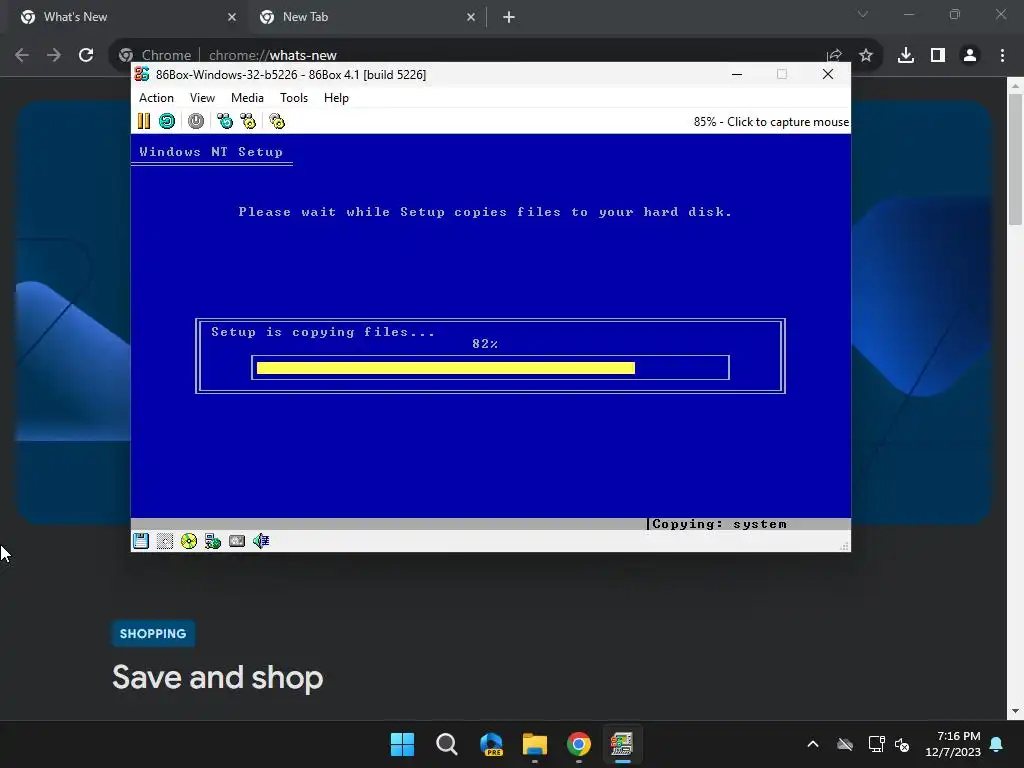Open the Chrome three-dot menu
The width and height of the screenshot is (1024, 768).
1002,55
